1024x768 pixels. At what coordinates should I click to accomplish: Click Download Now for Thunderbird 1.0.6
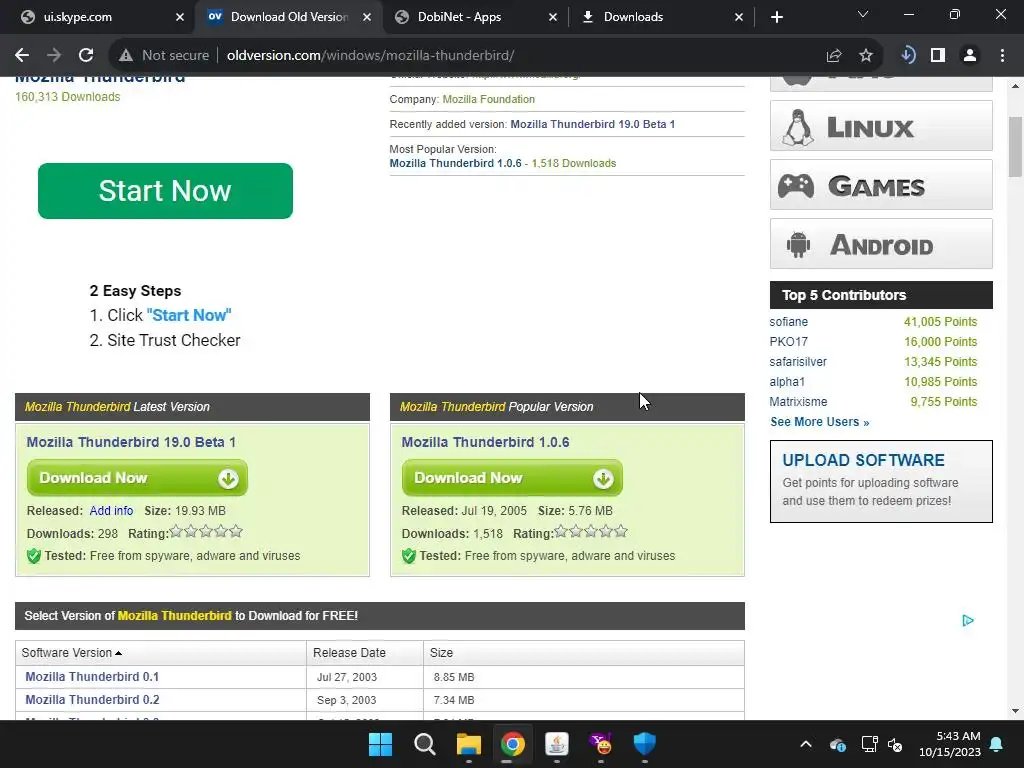click(512, 478)
